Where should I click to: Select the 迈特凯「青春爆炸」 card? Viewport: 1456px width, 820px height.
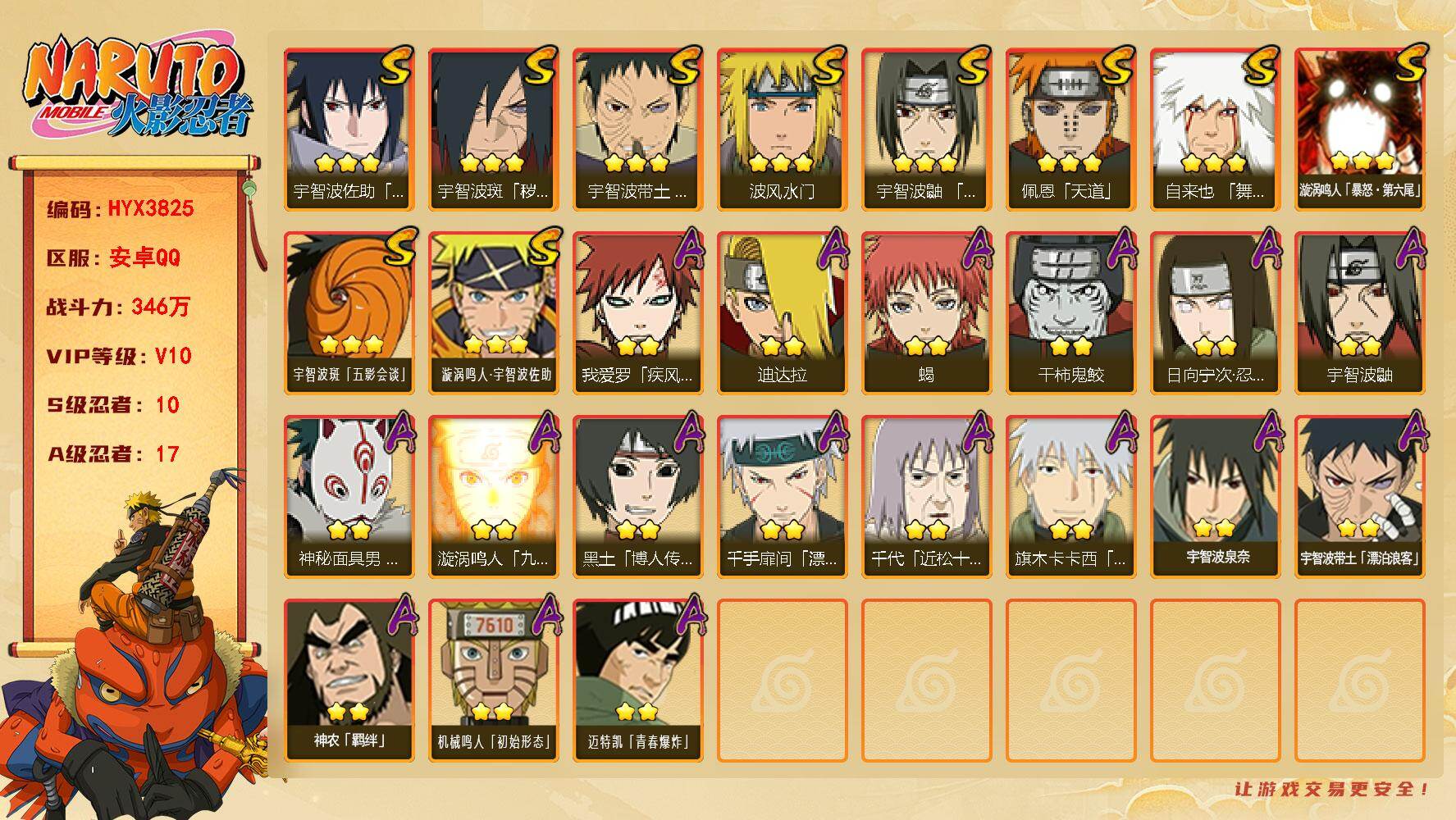(637, 681)
